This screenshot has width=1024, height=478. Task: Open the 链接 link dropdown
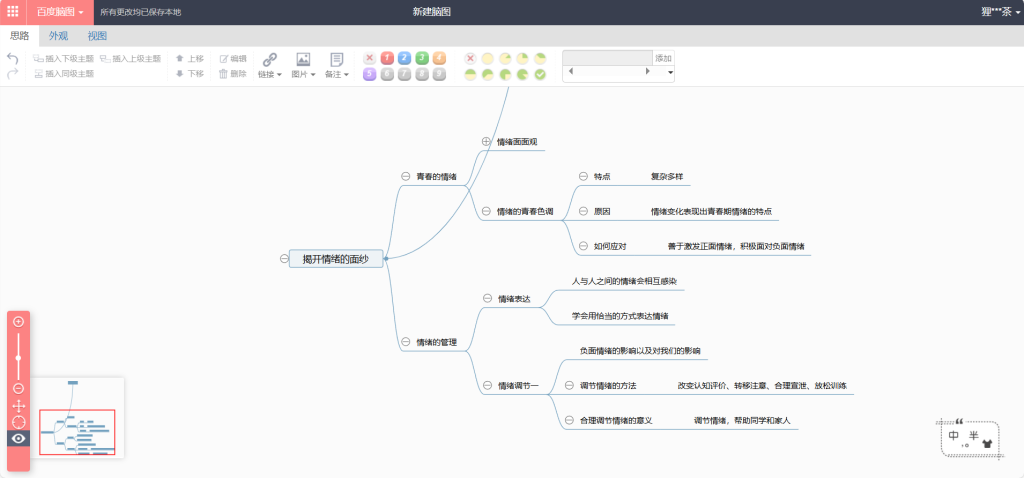[x=270, y=74]
